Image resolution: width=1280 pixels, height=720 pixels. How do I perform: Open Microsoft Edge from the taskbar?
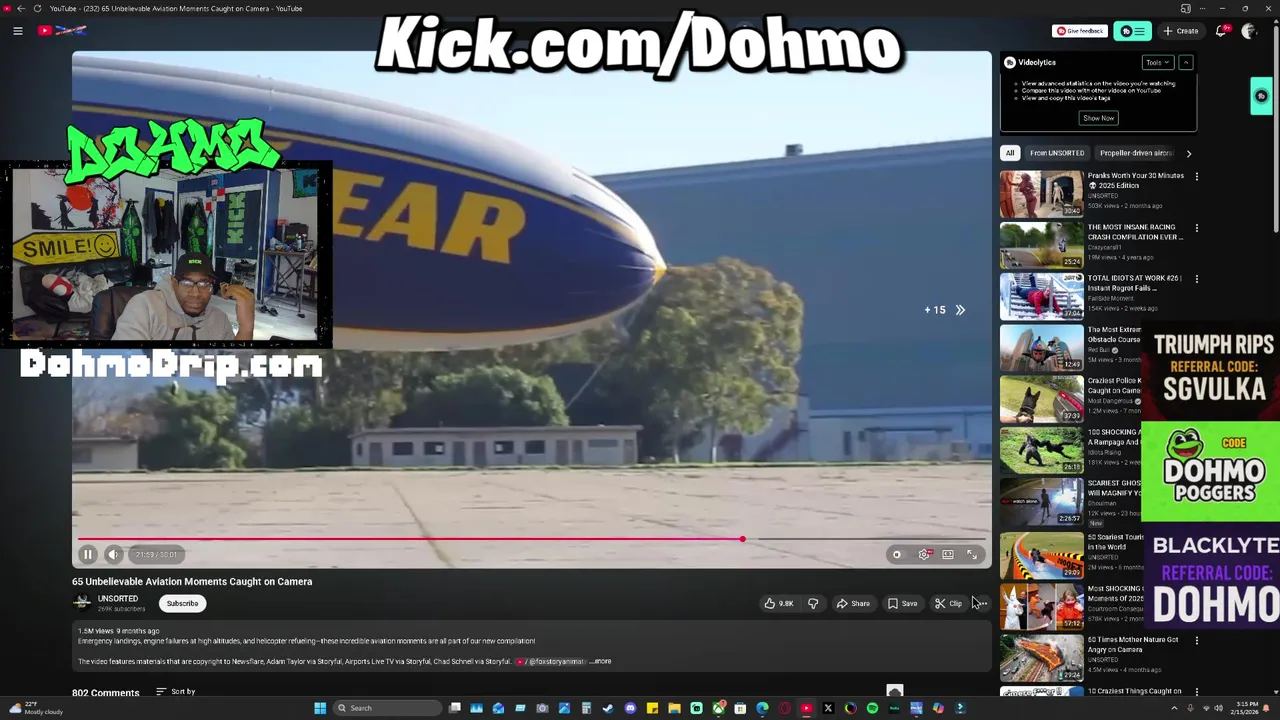[x=763, y=708]
